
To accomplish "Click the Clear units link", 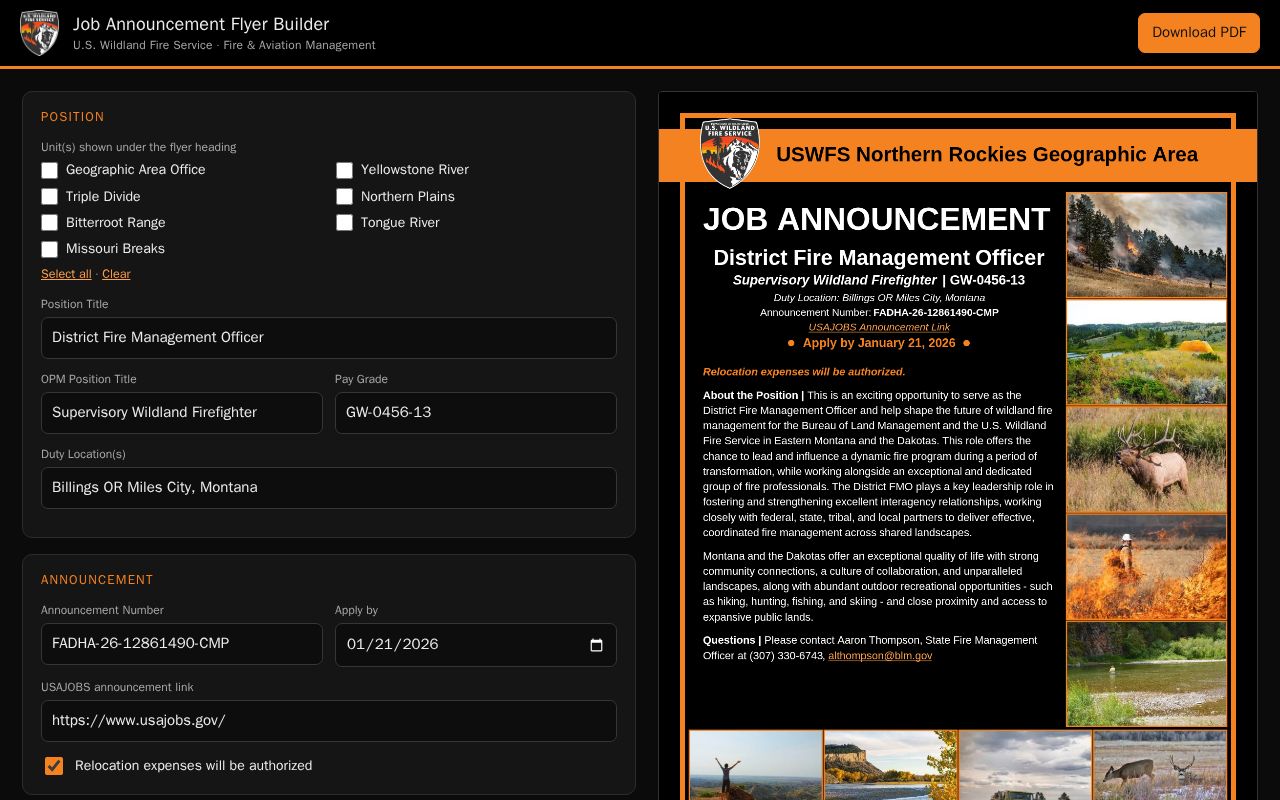I will (116, 274).
